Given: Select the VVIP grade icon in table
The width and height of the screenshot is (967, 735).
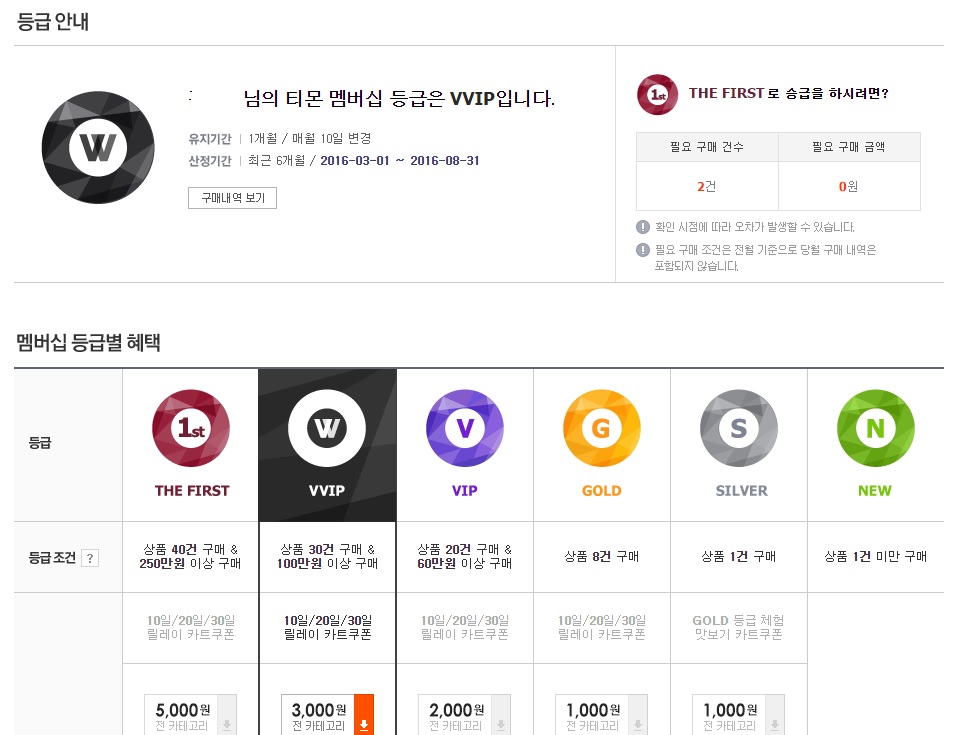Looking at the screenshot, I should 327,430.
